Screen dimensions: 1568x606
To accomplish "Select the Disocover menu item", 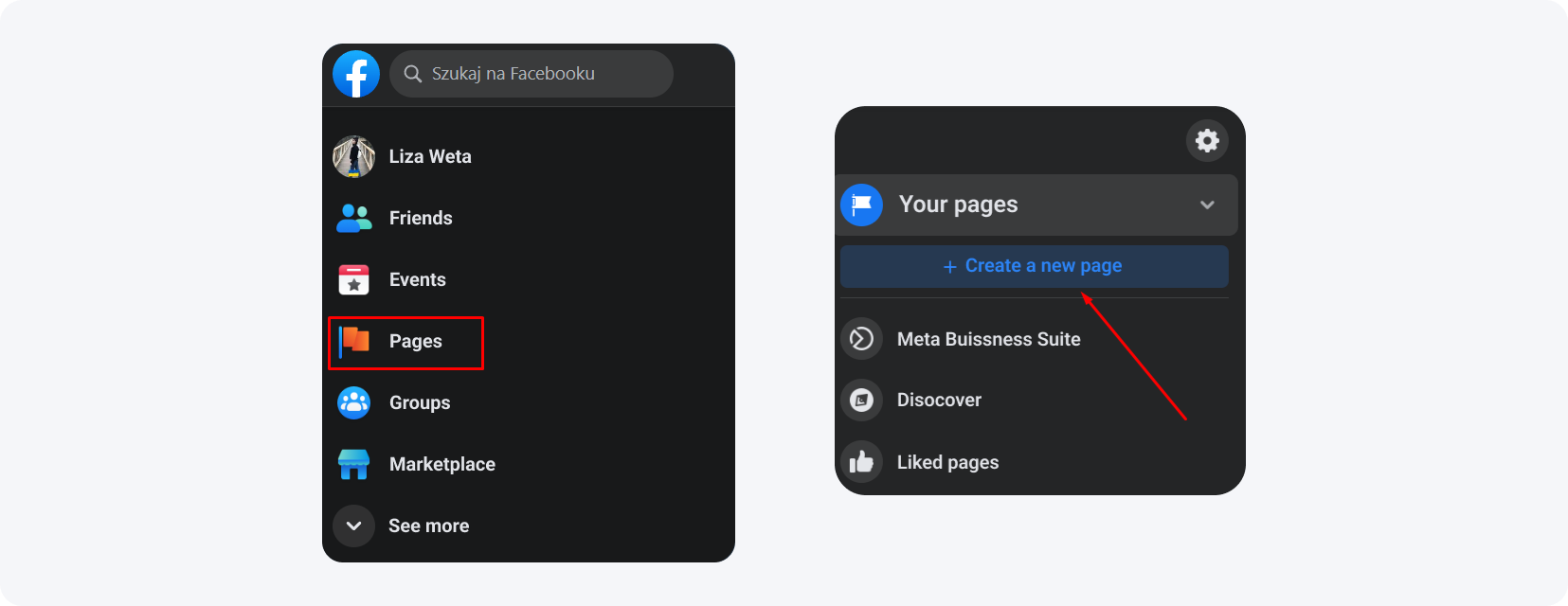I will [939, 400].
